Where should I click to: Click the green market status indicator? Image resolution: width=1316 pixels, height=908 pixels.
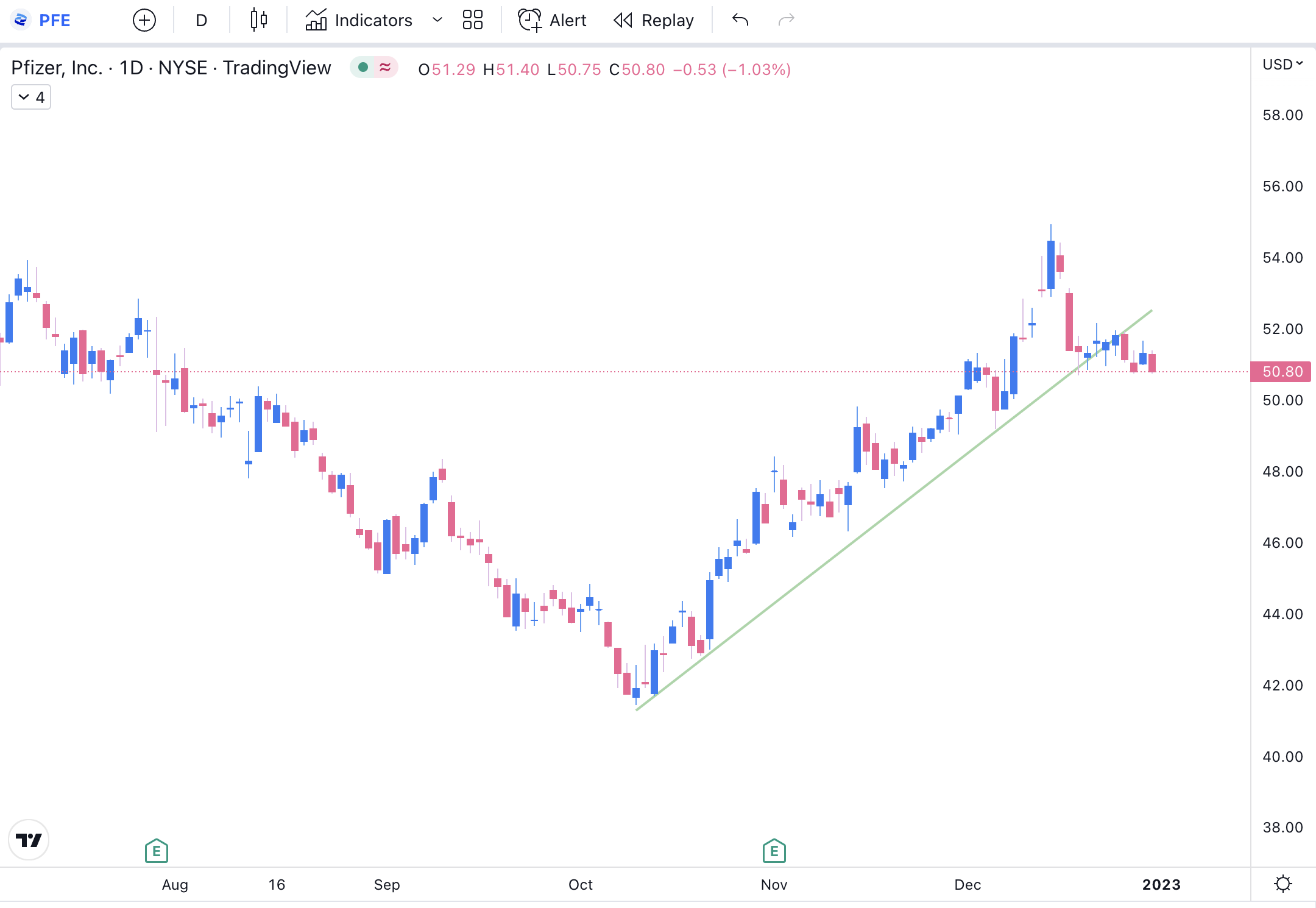point(363,68)
